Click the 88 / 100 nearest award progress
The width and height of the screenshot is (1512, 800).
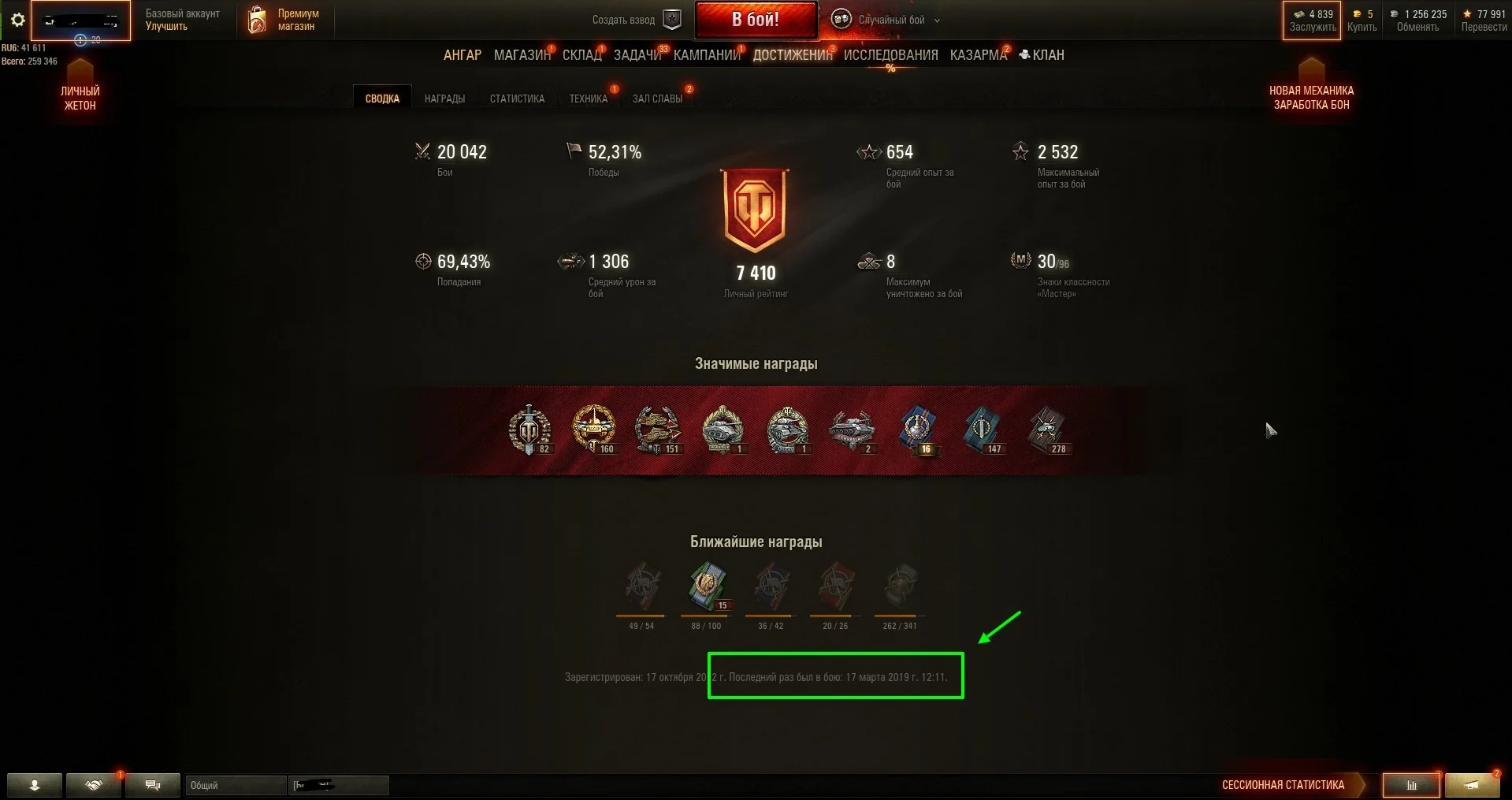pos(706,626)
